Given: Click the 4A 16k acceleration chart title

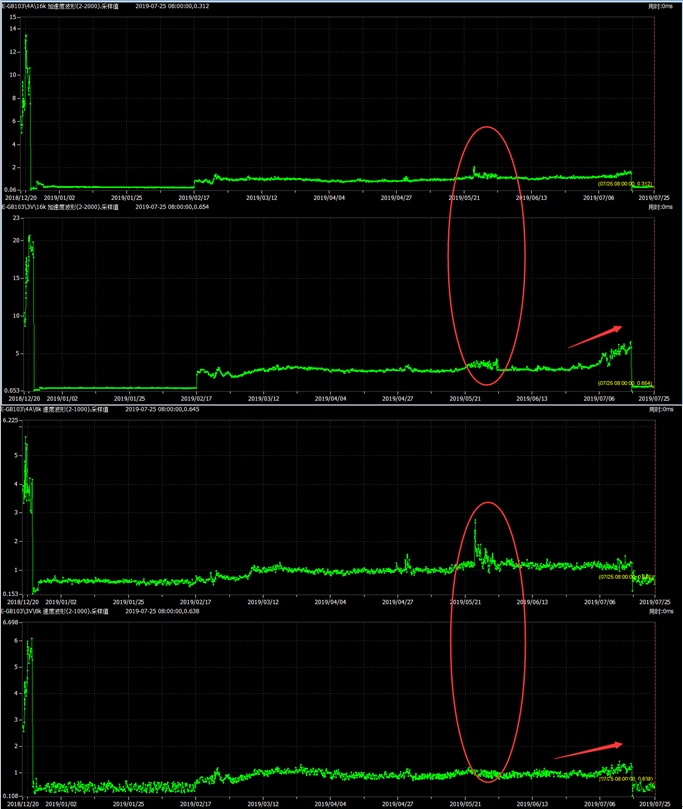Looking at the screenshot, I should coord(60,6).
